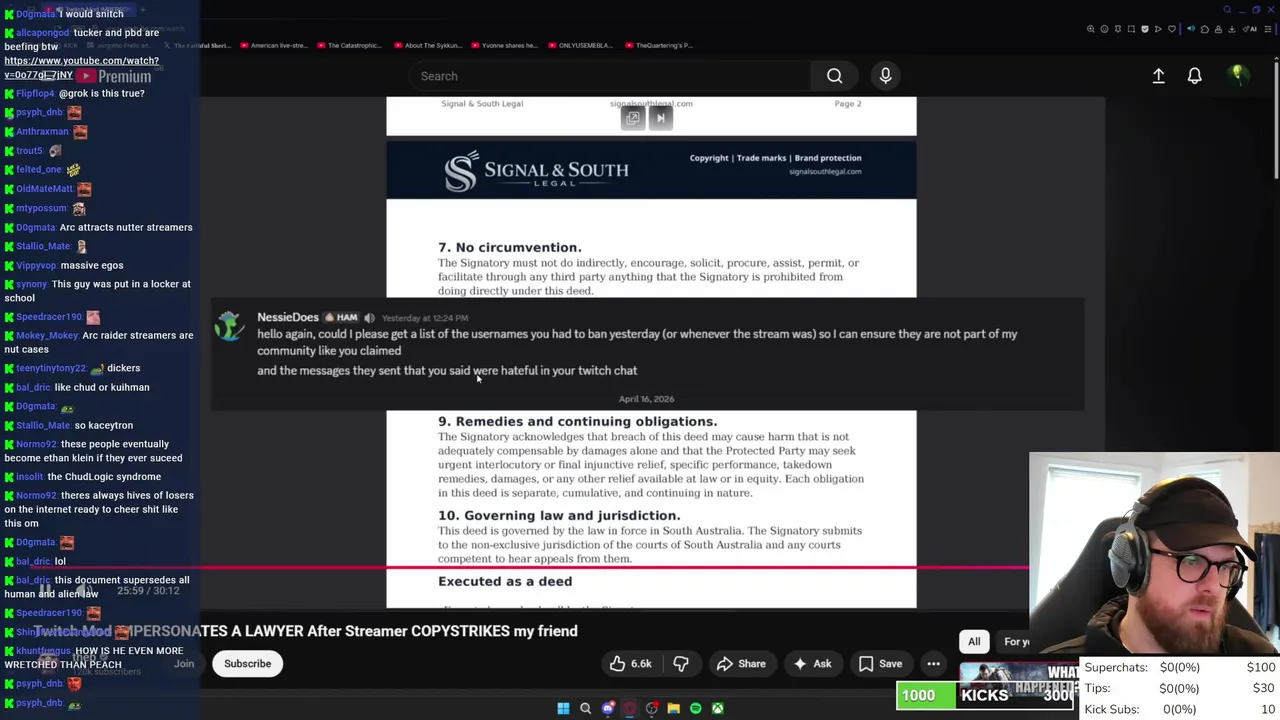Open the youtube.com/watch link in chat
Image resolution: width=1280 pixels, height=720 pixels.
pos(81,67)
